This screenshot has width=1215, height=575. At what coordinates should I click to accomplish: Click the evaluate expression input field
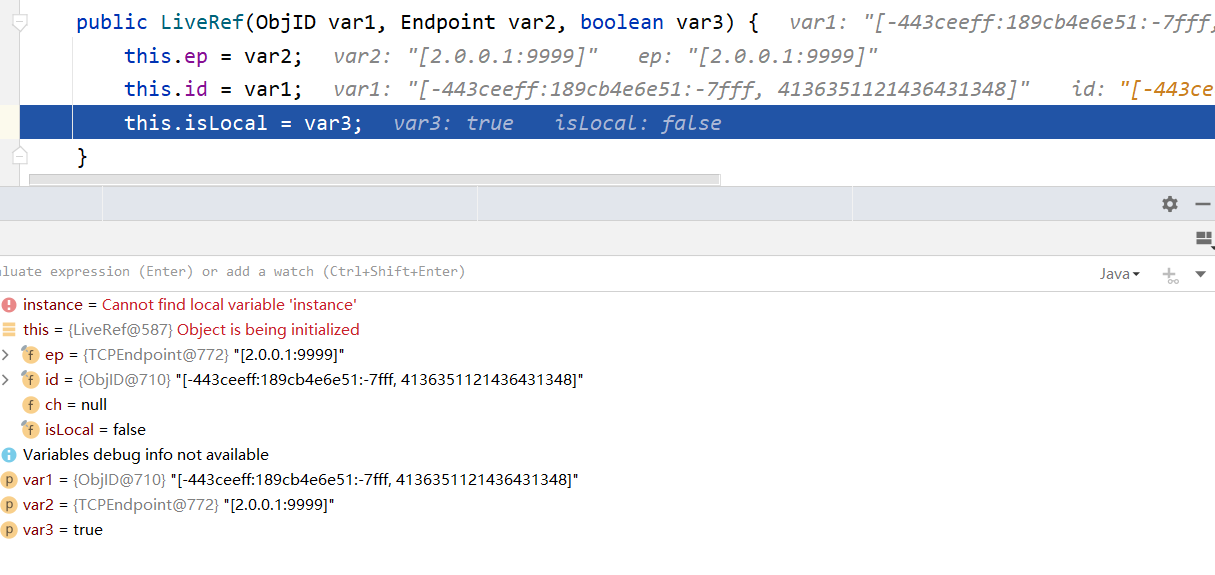tap(540, 272)
